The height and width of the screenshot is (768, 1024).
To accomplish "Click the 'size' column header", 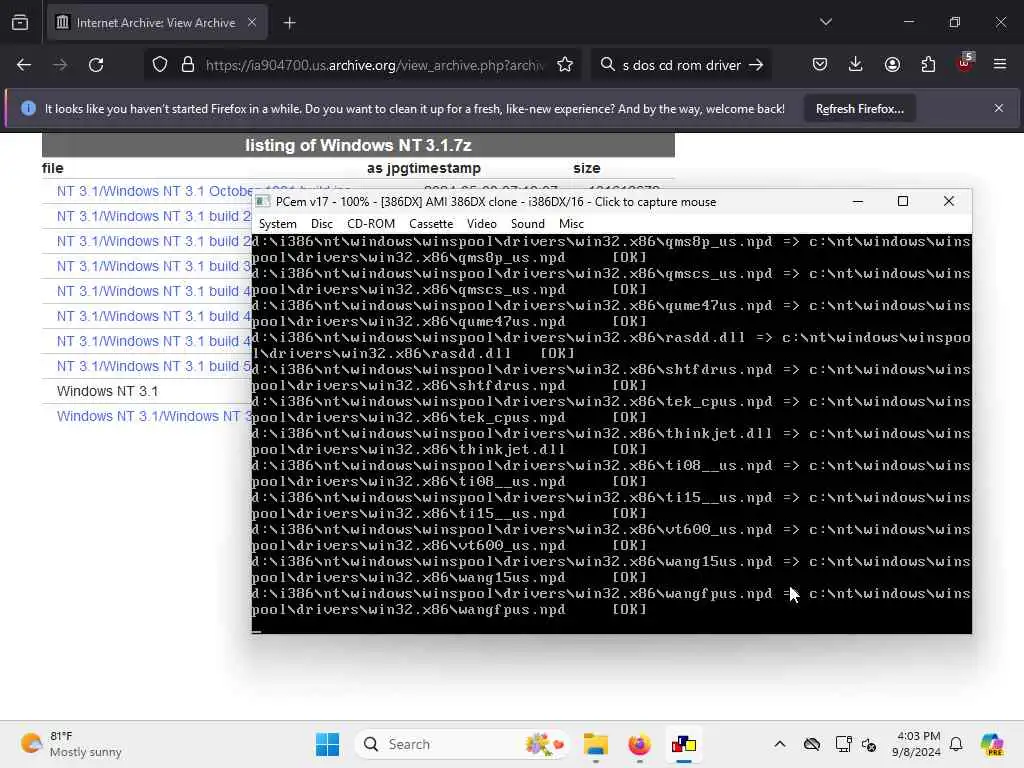I will pos(586,168).
